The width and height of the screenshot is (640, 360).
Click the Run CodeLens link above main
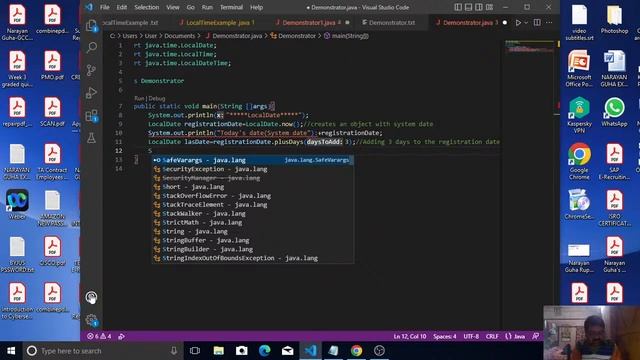tap(139, 98)
